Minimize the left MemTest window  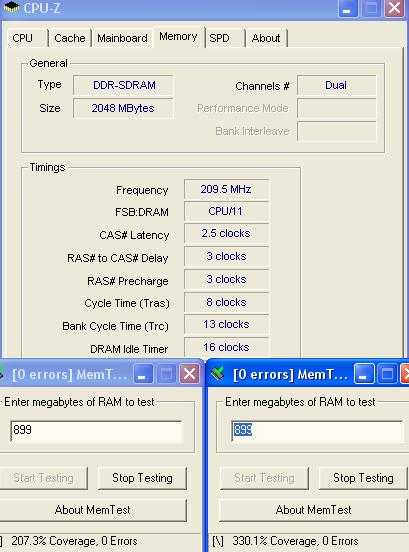tap(143, 374)
